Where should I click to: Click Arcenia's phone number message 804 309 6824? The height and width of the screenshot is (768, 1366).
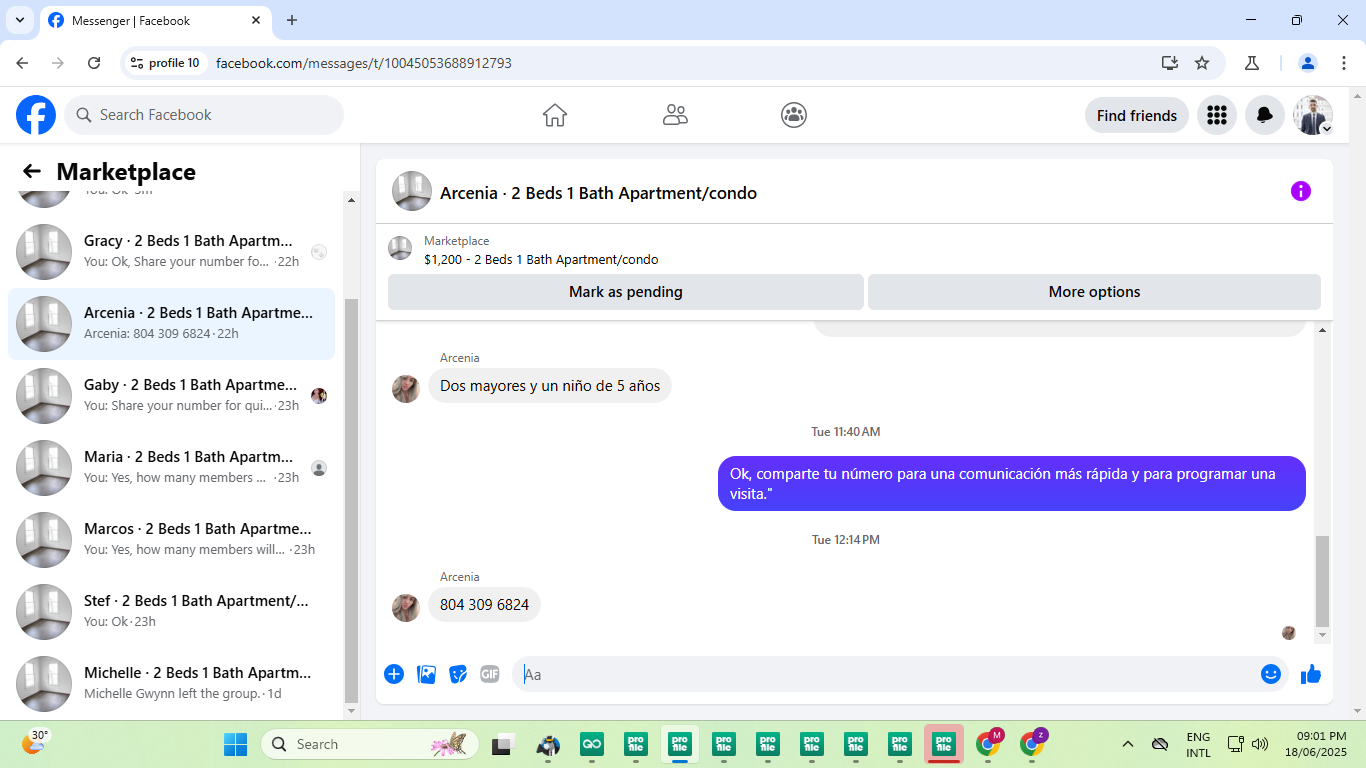pyautogui.click(x=485, y=605)
